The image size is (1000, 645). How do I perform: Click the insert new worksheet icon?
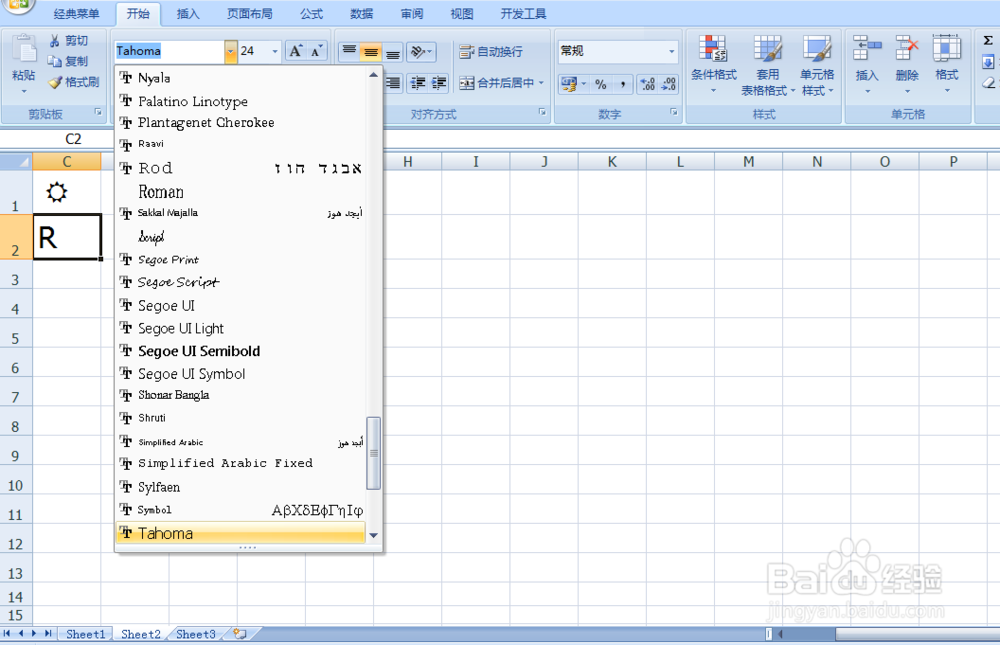240,634
